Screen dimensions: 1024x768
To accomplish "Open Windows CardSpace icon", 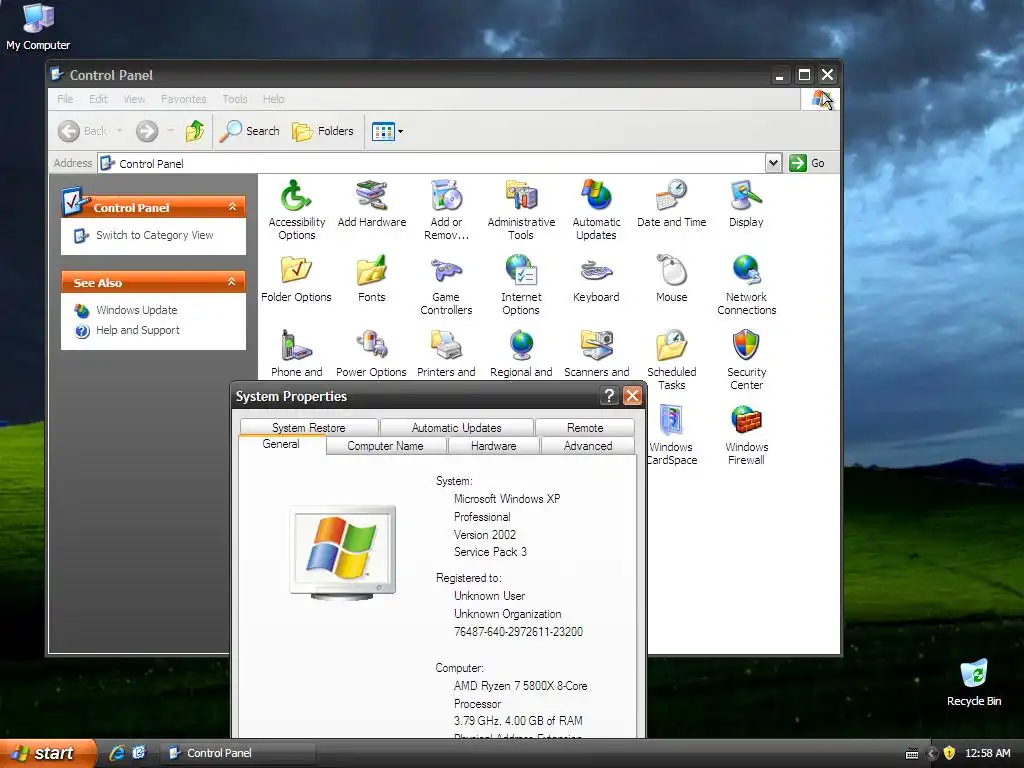I will tap(671, 435).
